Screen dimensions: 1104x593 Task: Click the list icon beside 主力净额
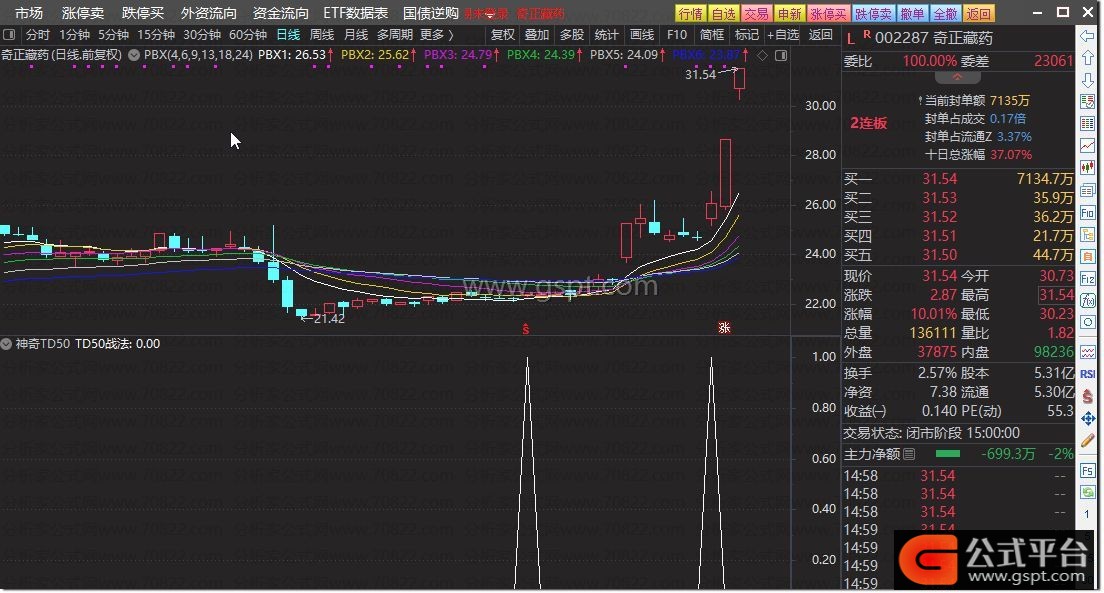[909, 454]
